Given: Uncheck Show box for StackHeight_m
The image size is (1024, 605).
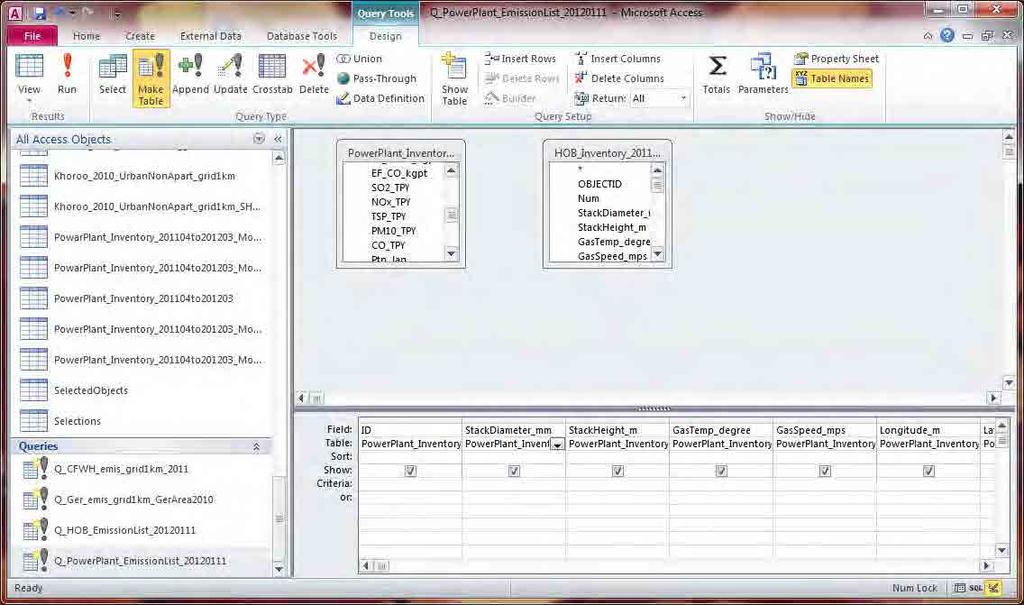Looking at the screenshot, I should 618,470.
